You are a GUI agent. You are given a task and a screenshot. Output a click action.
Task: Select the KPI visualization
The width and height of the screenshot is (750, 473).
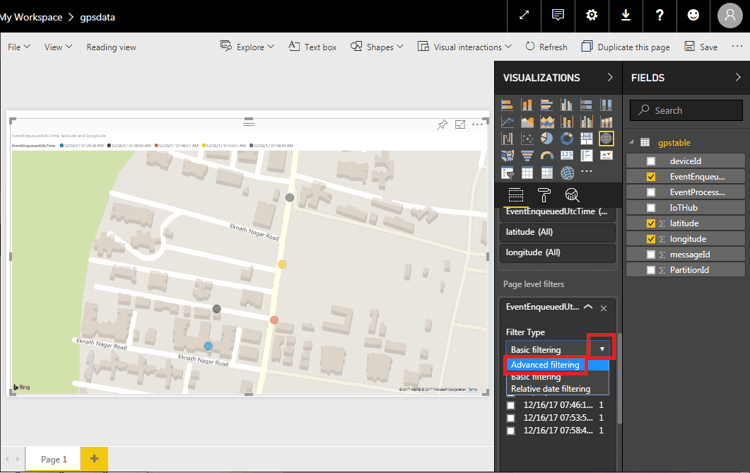point(607,155)
